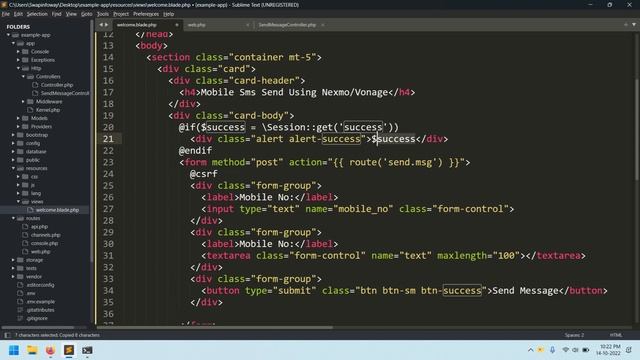Open the Terminal app on taskbar

[x=87, y=350]
